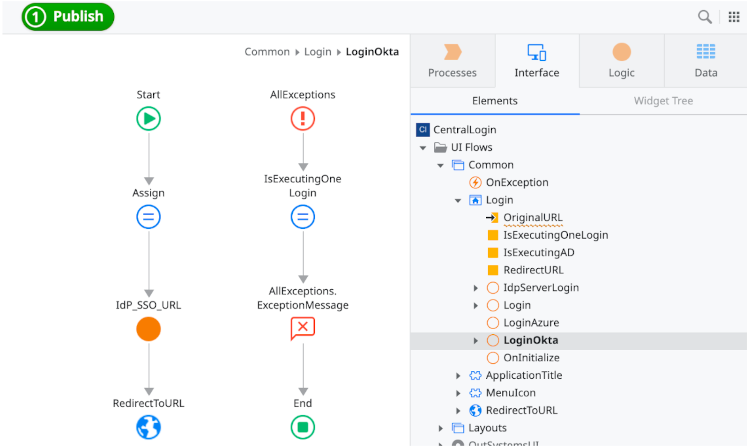Collapse the Login screen arrow
Image resolution: width=750 pixels, height=447 pixels.
[x=458, y=200]
